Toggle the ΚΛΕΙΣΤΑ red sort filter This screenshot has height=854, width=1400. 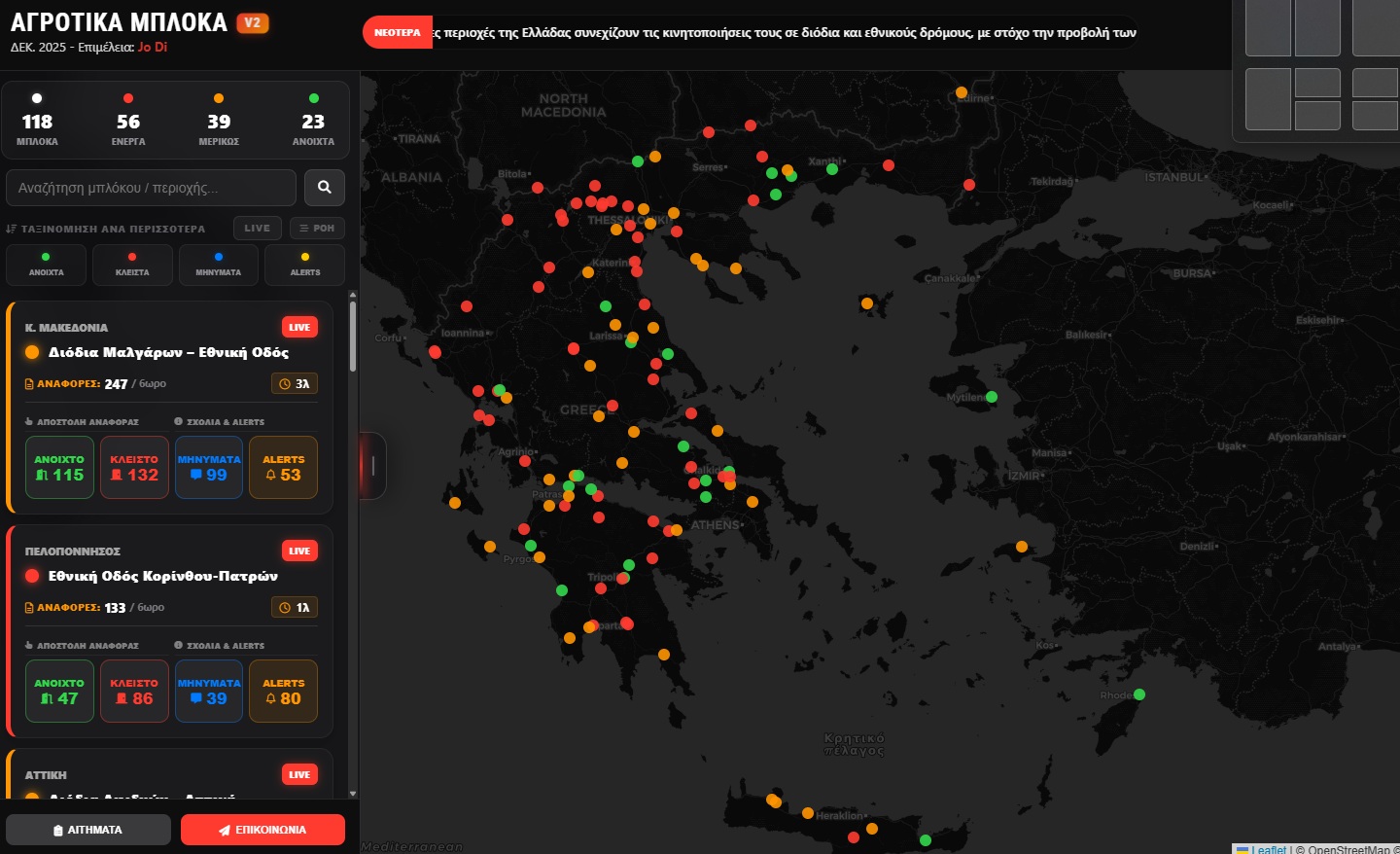tap(132, 265)
